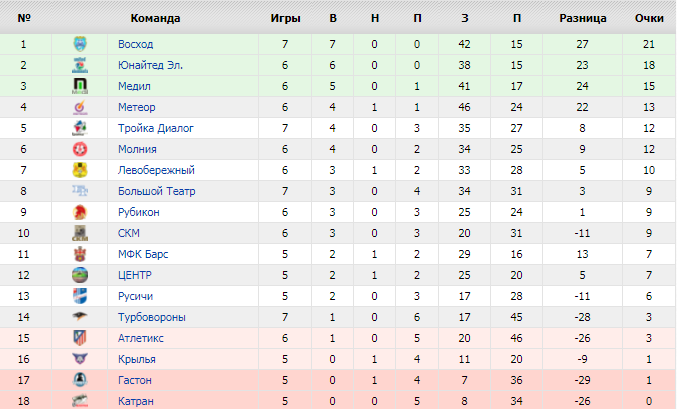Screen dimensions: 677x409
Task: Click the Крылья team logo
Action: 81,359
